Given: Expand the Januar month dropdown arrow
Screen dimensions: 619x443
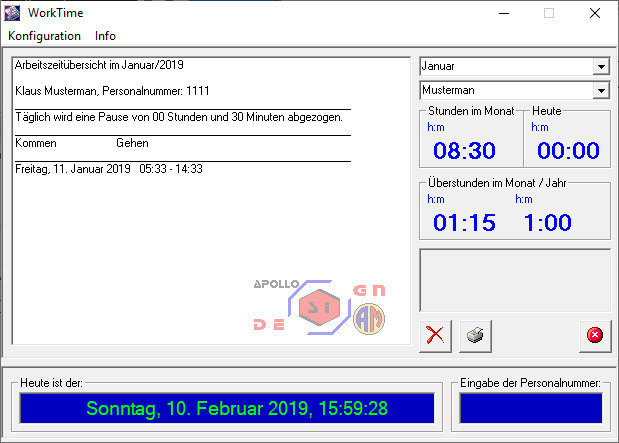Looking at the screenshot, I should click(601, 66).
